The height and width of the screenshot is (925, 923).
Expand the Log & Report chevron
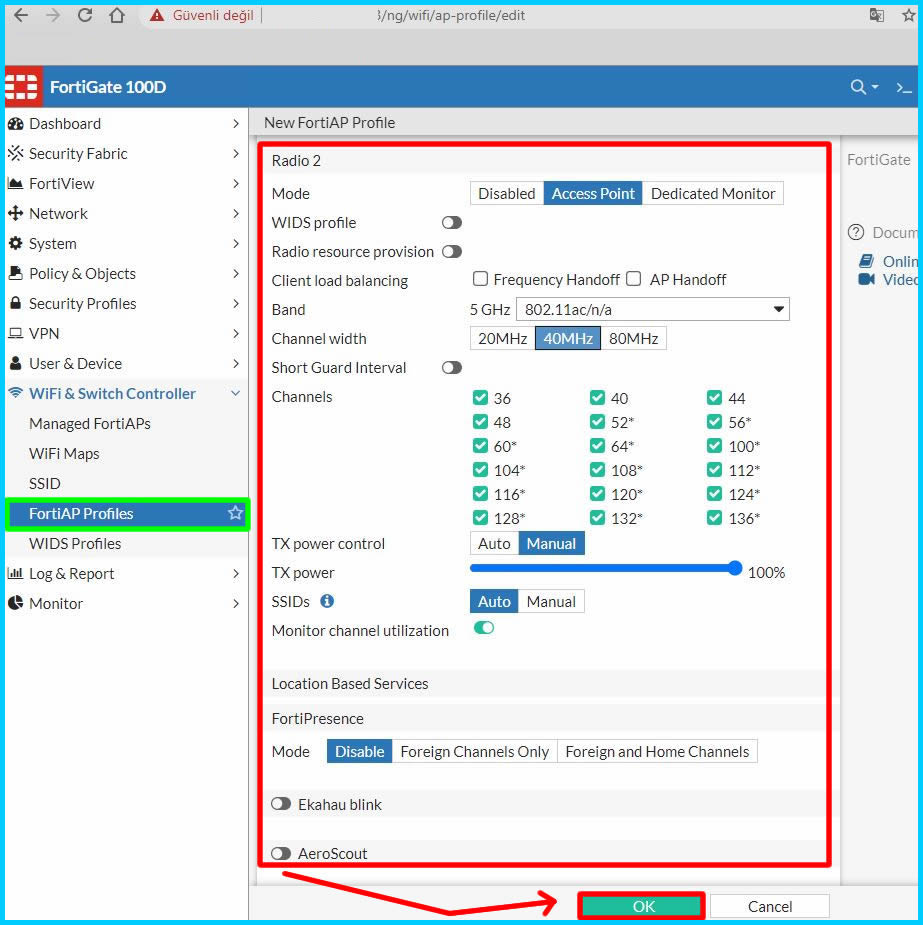236,573
